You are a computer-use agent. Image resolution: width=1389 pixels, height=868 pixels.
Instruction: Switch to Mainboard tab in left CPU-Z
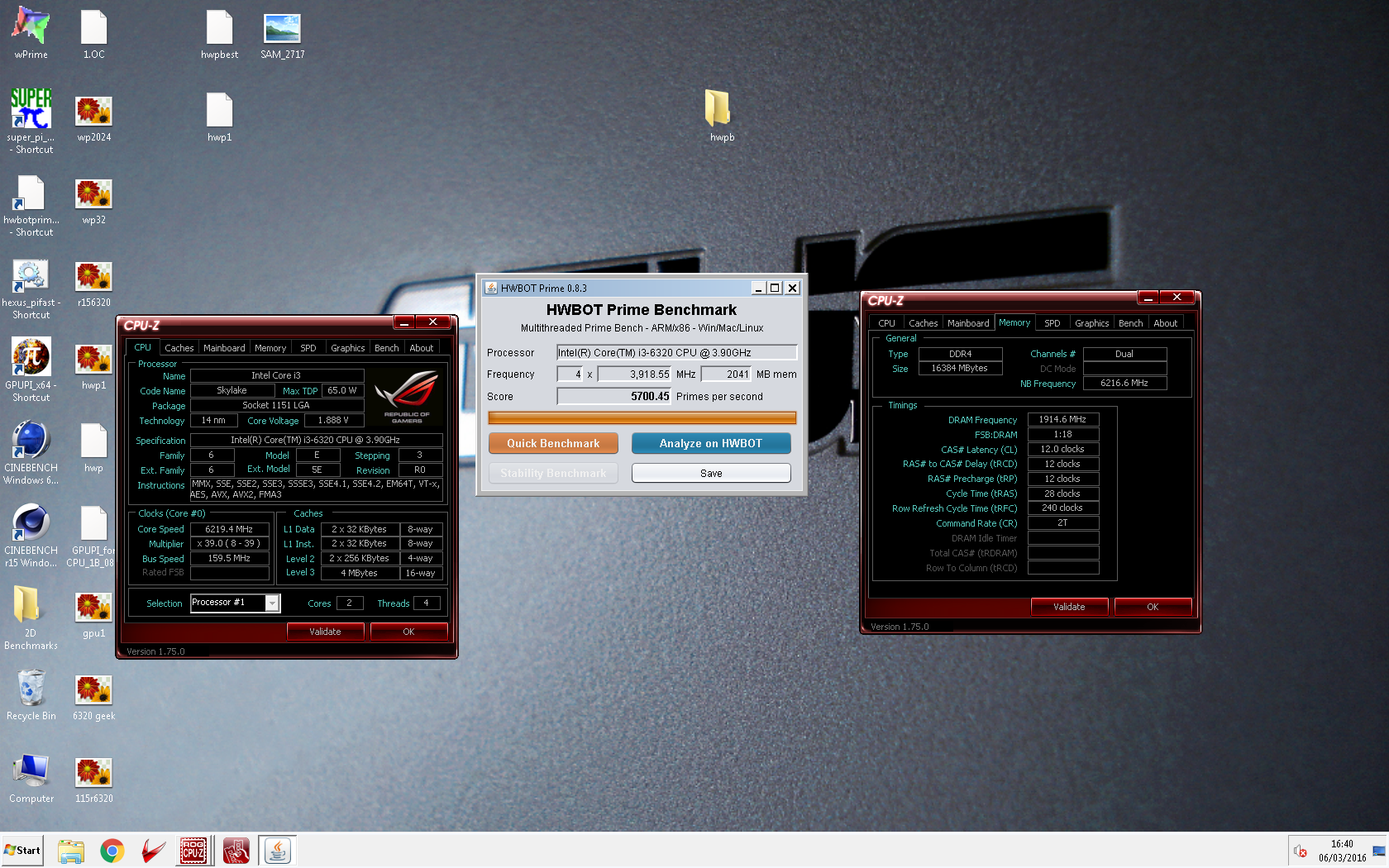click(224, 348)
